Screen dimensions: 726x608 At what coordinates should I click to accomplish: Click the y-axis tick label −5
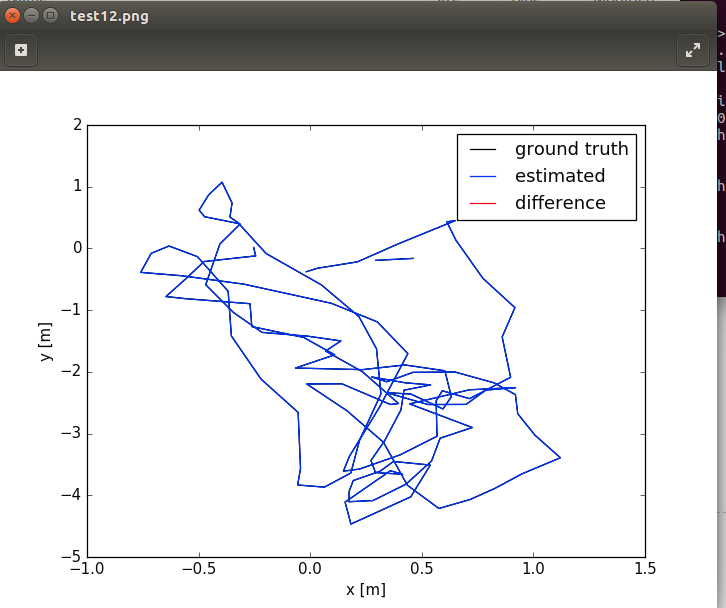point(70,557)
